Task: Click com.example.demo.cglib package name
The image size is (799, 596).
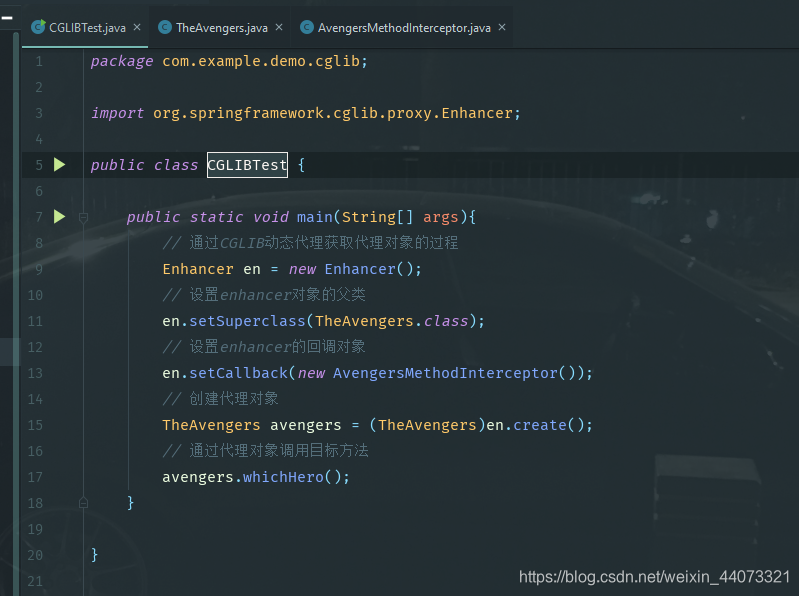Action: [261, 62]
